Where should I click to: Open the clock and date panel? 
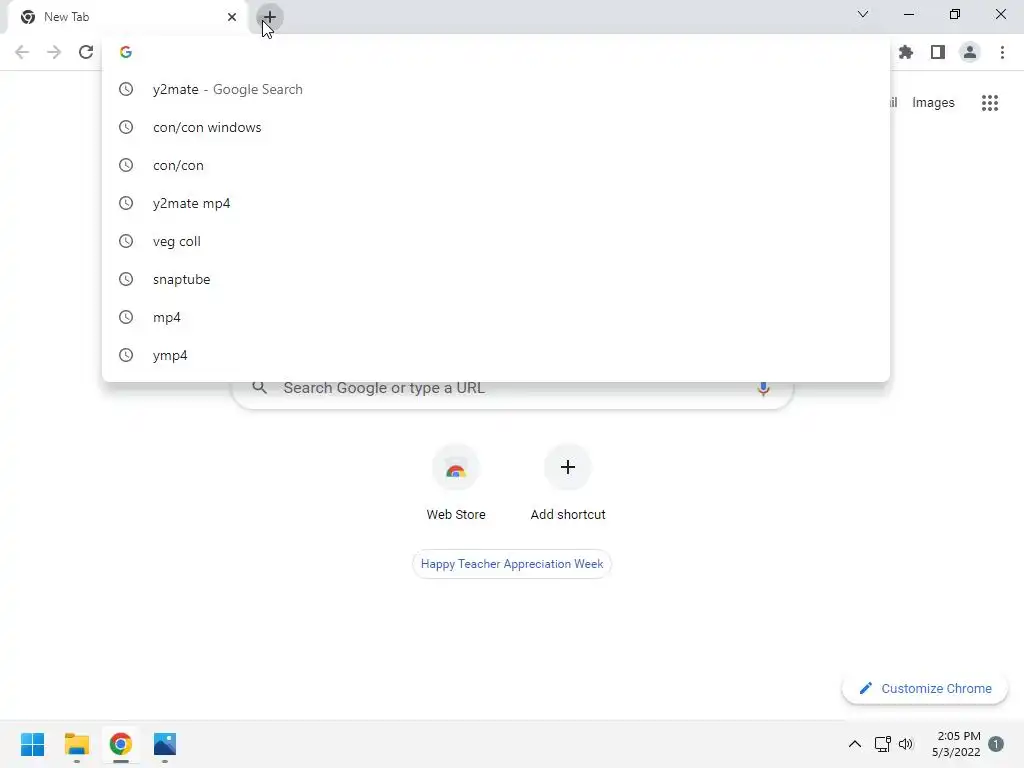956,744
